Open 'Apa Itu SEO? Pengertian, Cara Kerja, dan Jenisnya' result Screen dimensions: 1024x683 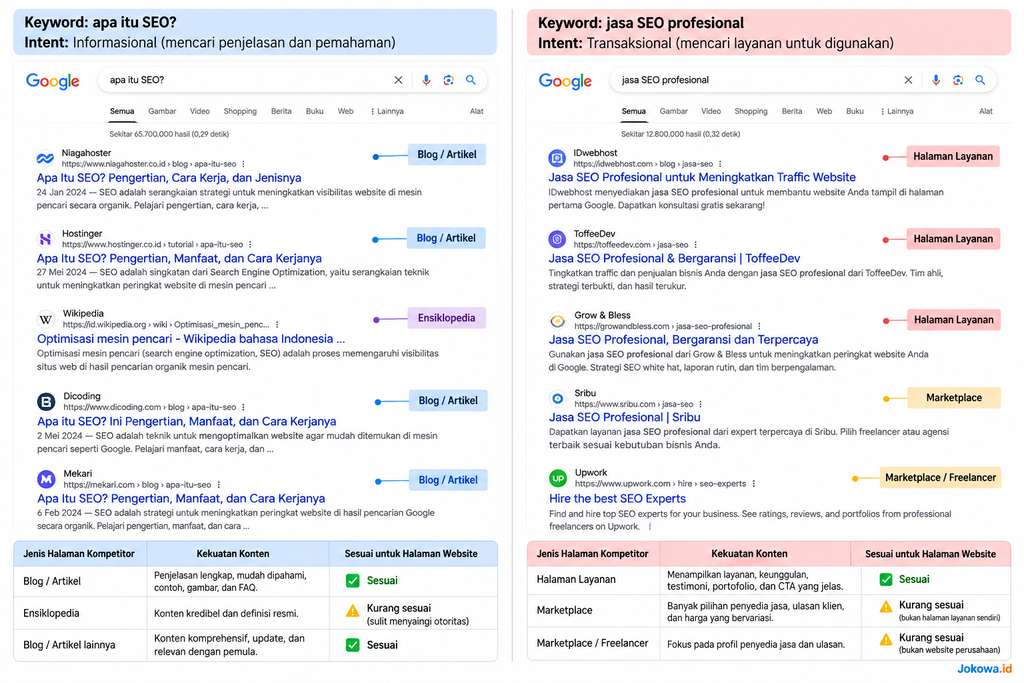[169, 178]
